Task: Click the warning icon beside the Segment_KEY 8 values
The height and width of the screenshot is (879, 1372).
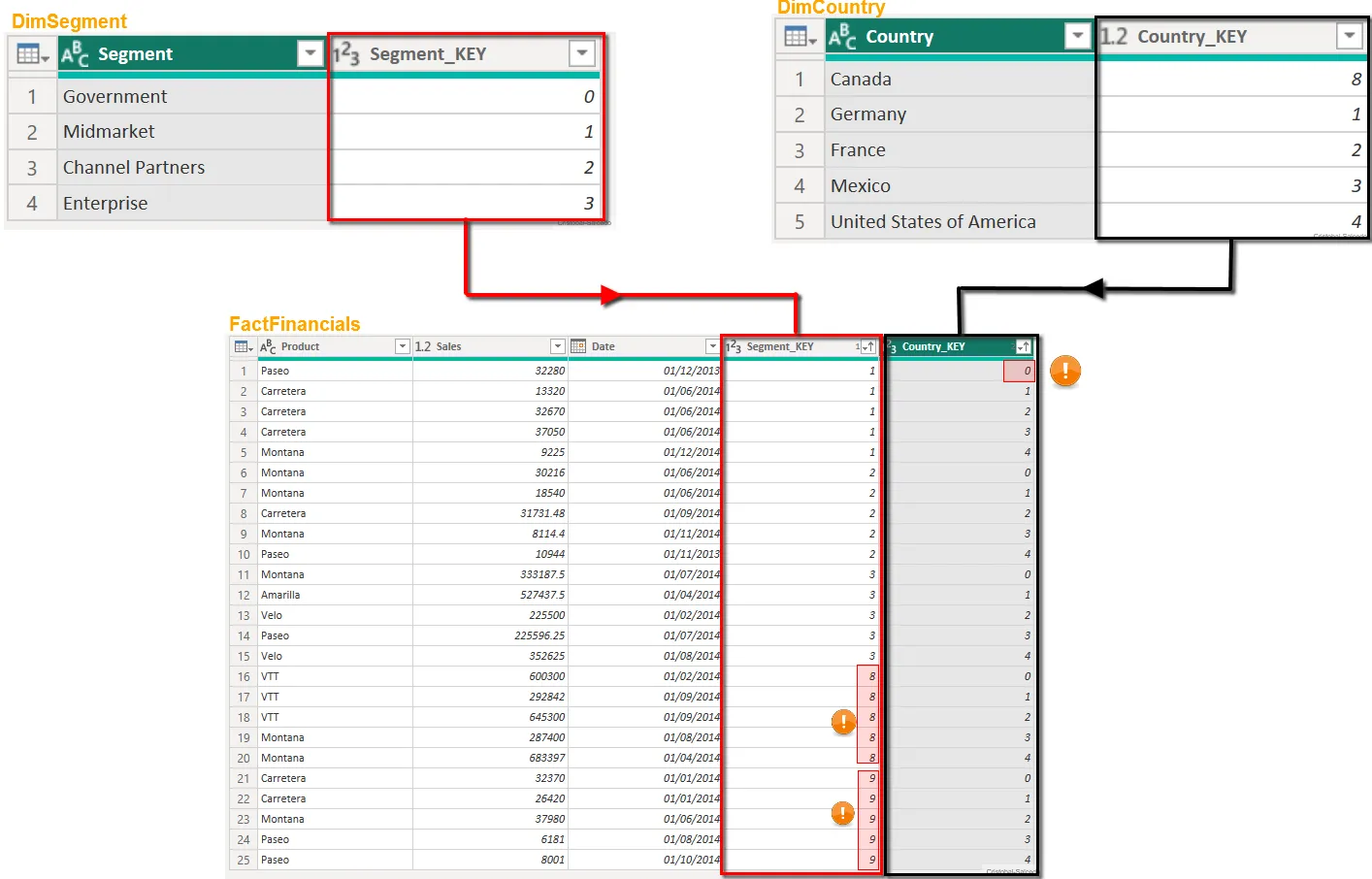Action: [843, 721]
